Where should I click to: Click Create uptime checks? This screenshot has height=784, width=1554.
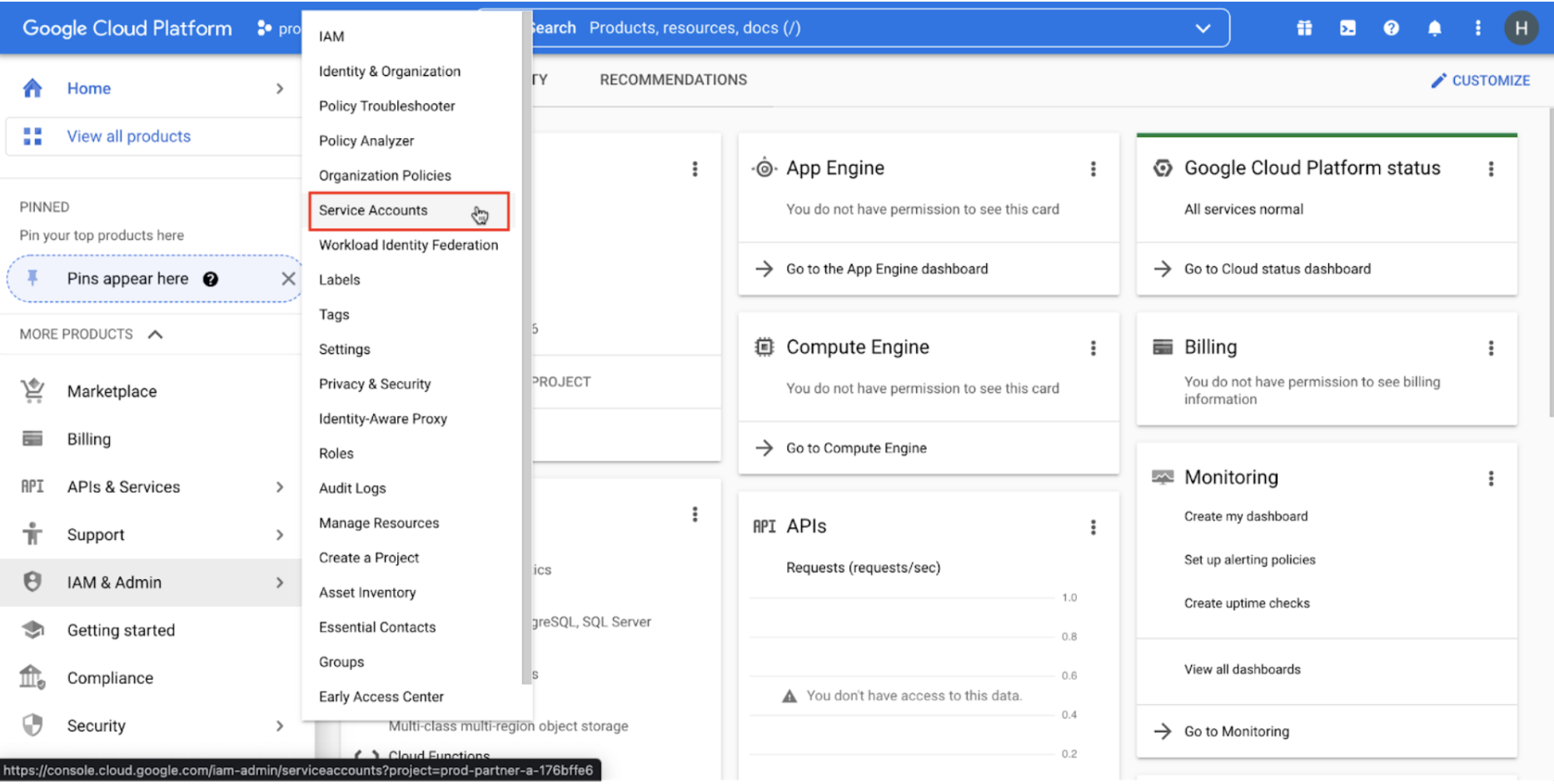1247,603
